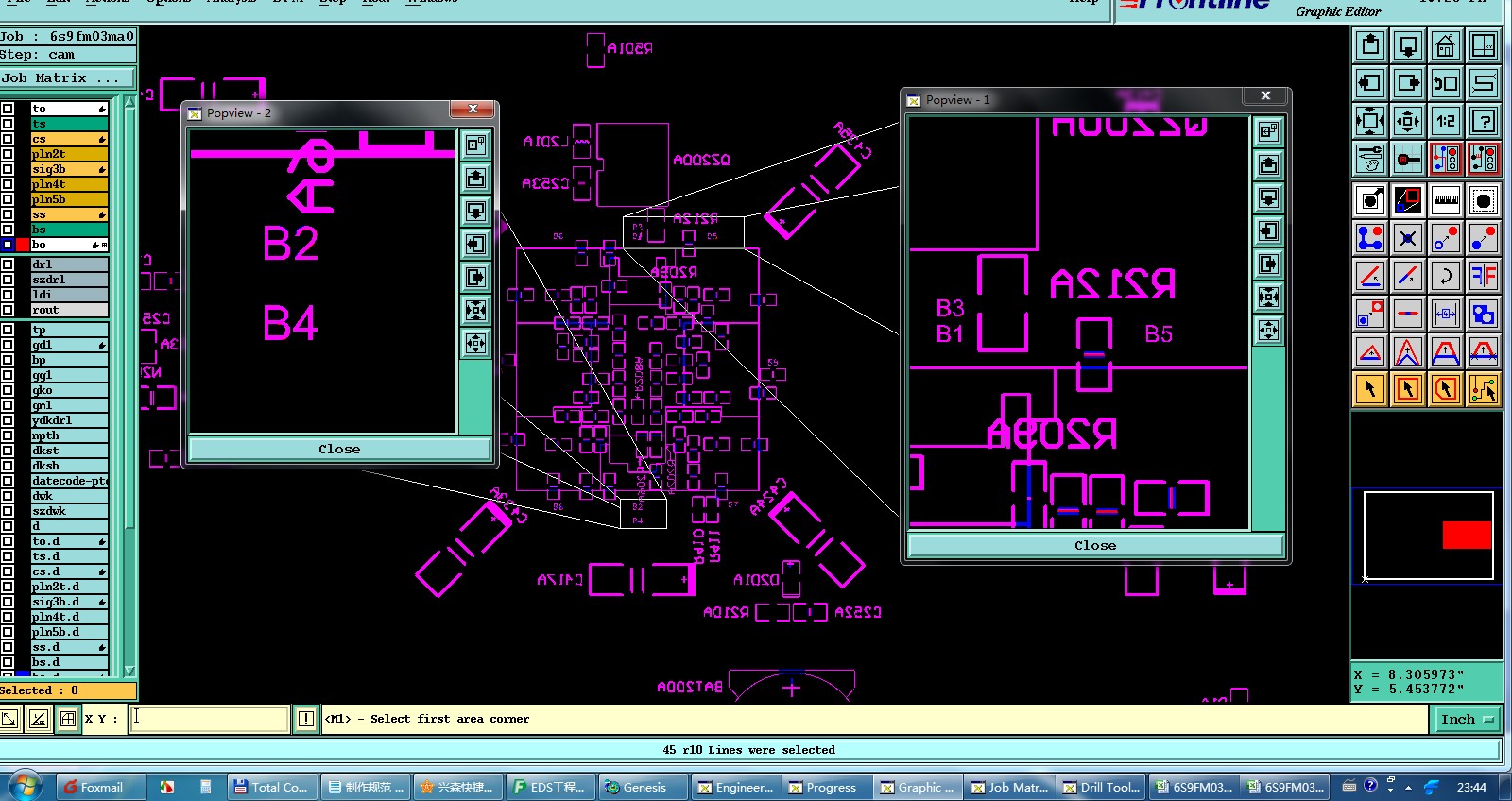This screenshot has height=801, width=1512.
Task: Click top toolbar icon in Popview - 2
Action: click(x=476, y=145)
